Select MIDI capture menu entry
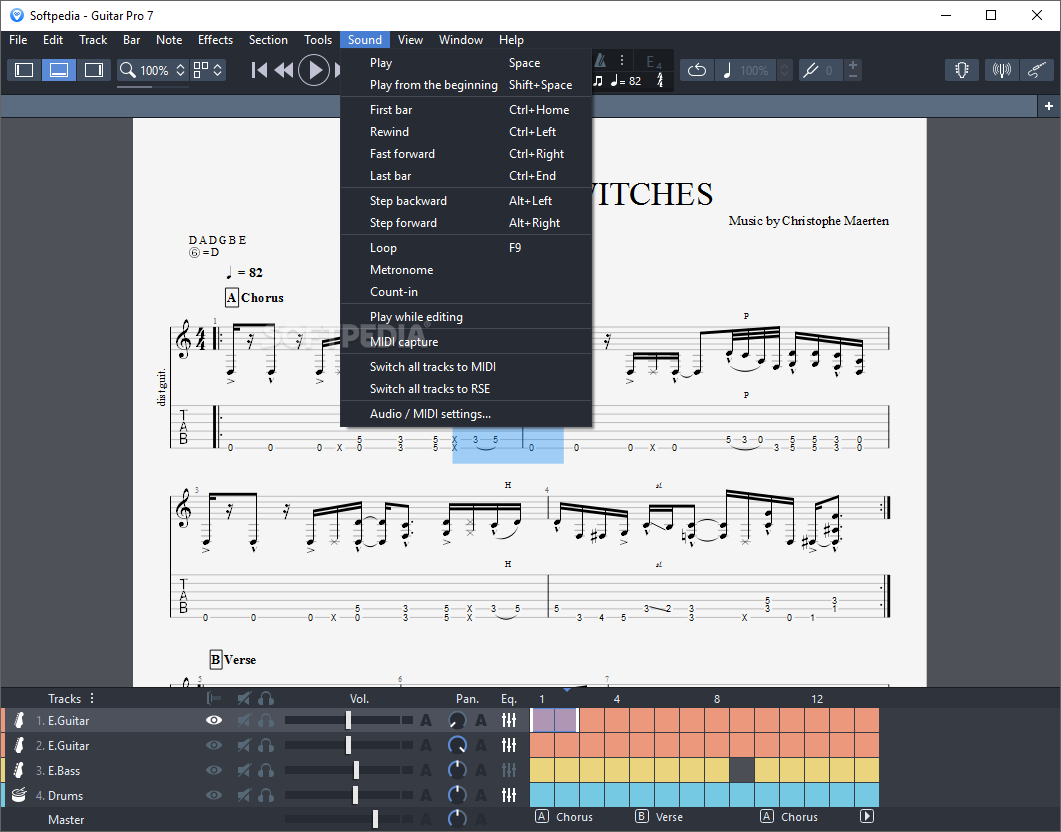The image size is (1061, 832). (x=466, y=342)
